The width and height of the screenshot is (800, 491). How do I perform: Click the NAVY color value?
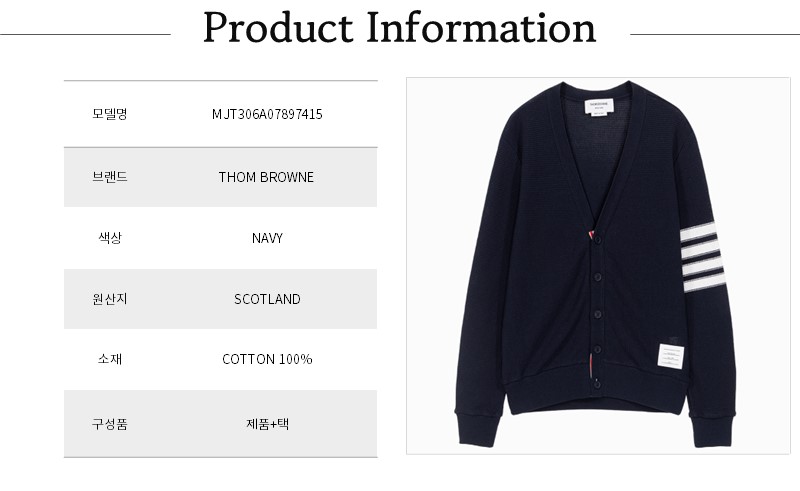click(x=267, y=238)
